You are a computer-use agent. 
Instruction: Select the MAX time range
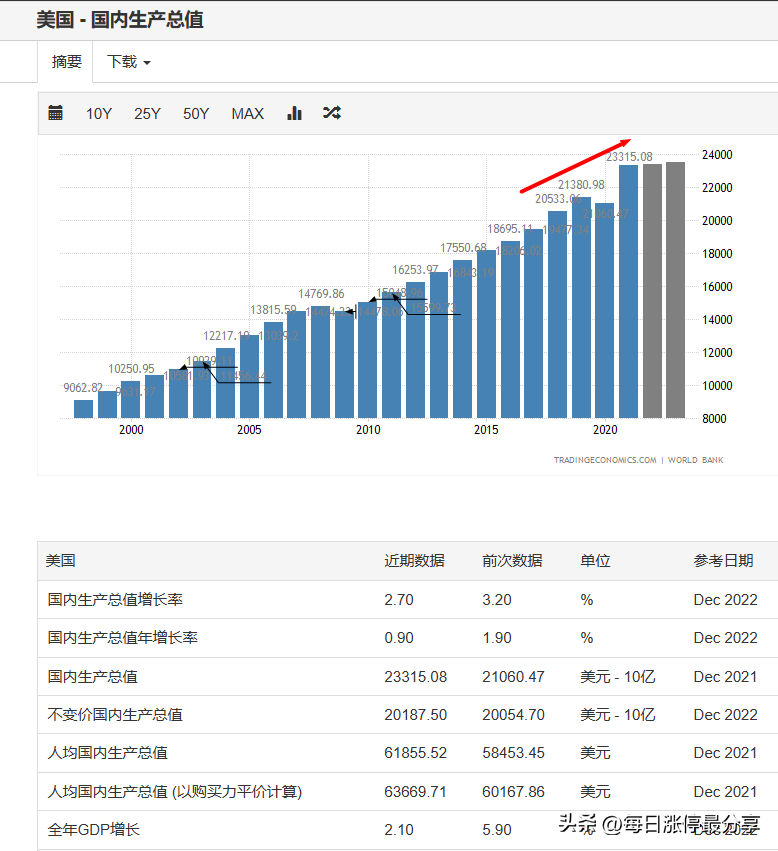click(x=248, y=113)
